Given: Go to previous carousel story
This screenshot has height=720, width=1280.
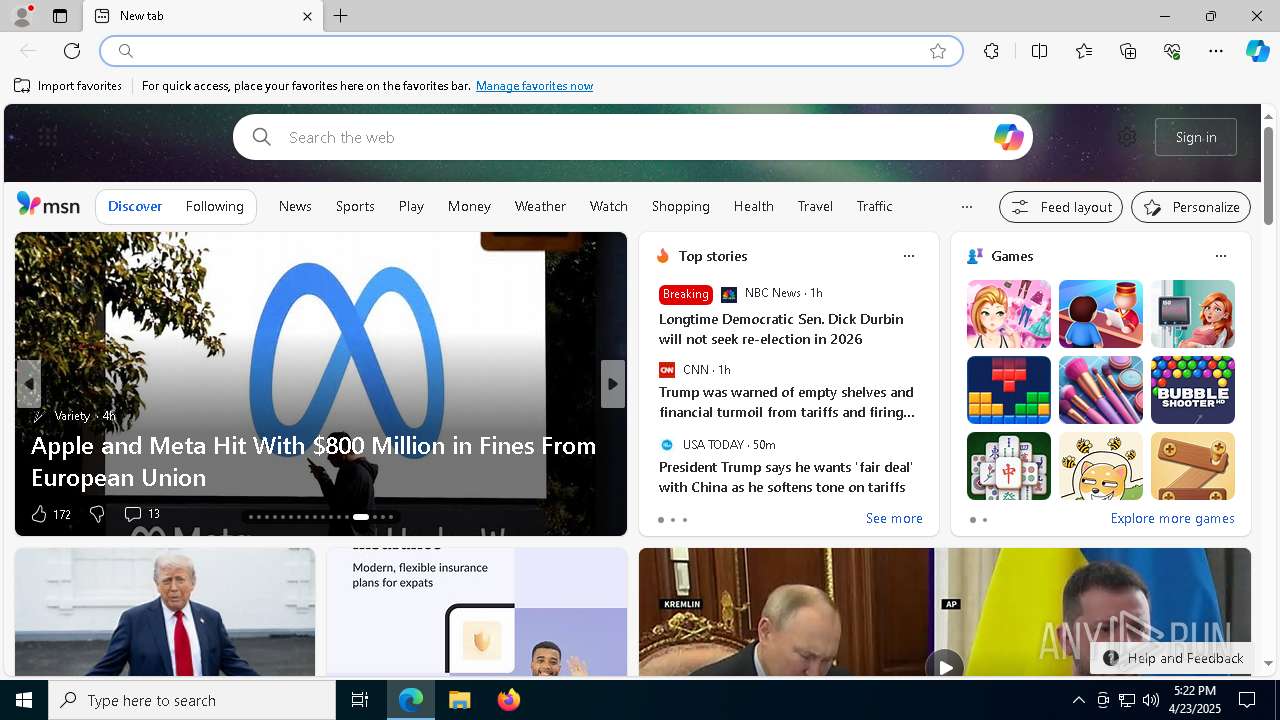Looking at the screenshot, I should (29, 384).
